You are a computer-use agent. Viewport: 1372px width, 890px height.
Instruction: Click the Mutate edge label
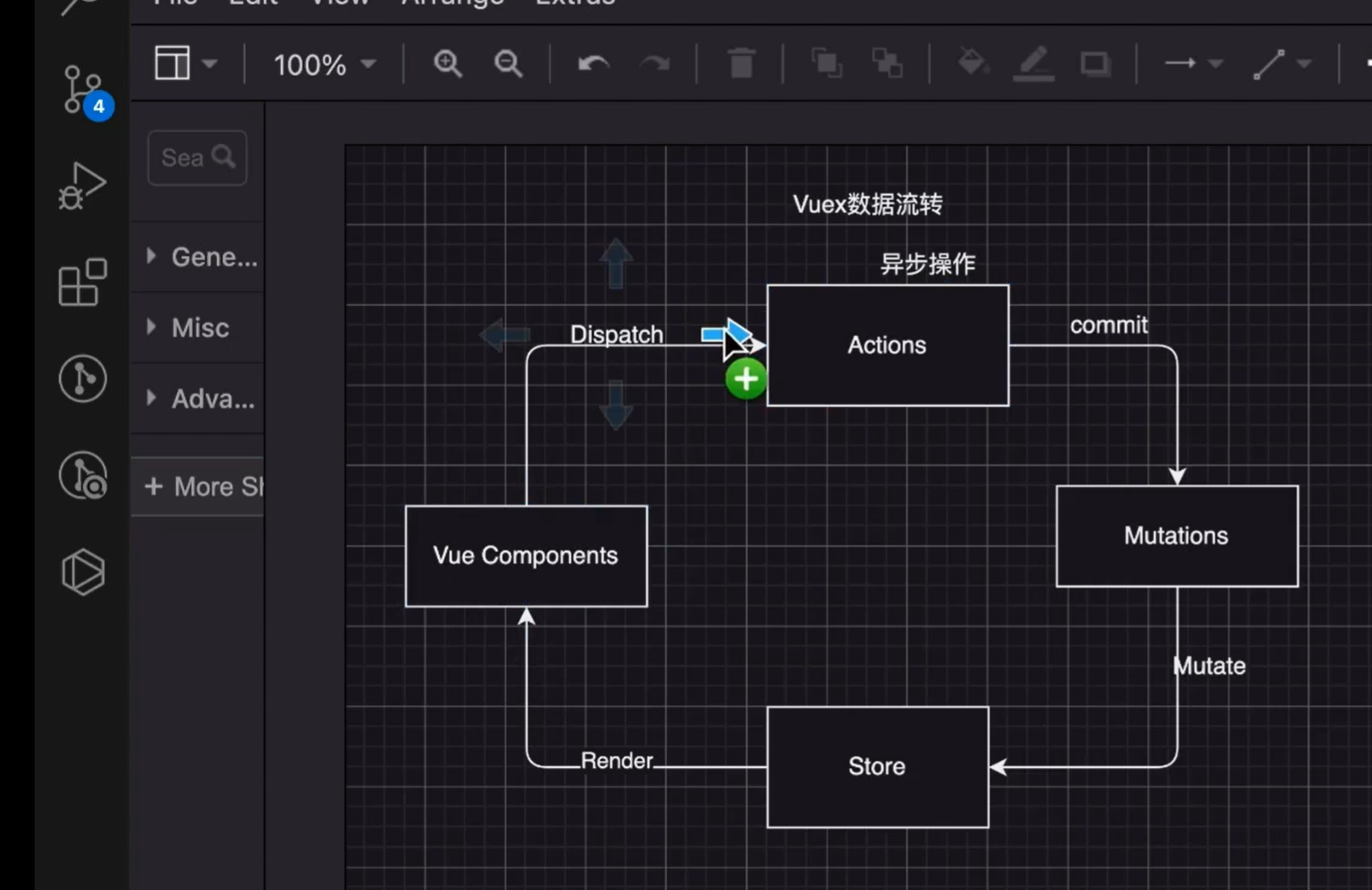(x=1210, y=666)
